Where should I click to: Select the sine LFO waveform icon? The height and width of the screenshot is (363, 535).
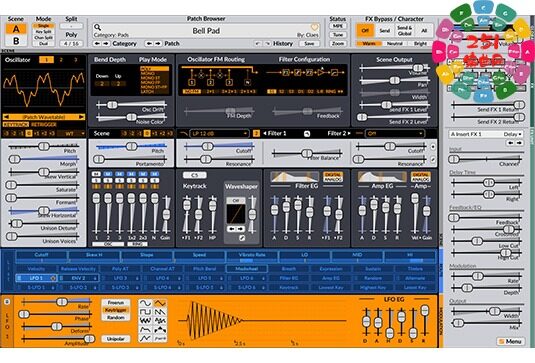point(145,303)
